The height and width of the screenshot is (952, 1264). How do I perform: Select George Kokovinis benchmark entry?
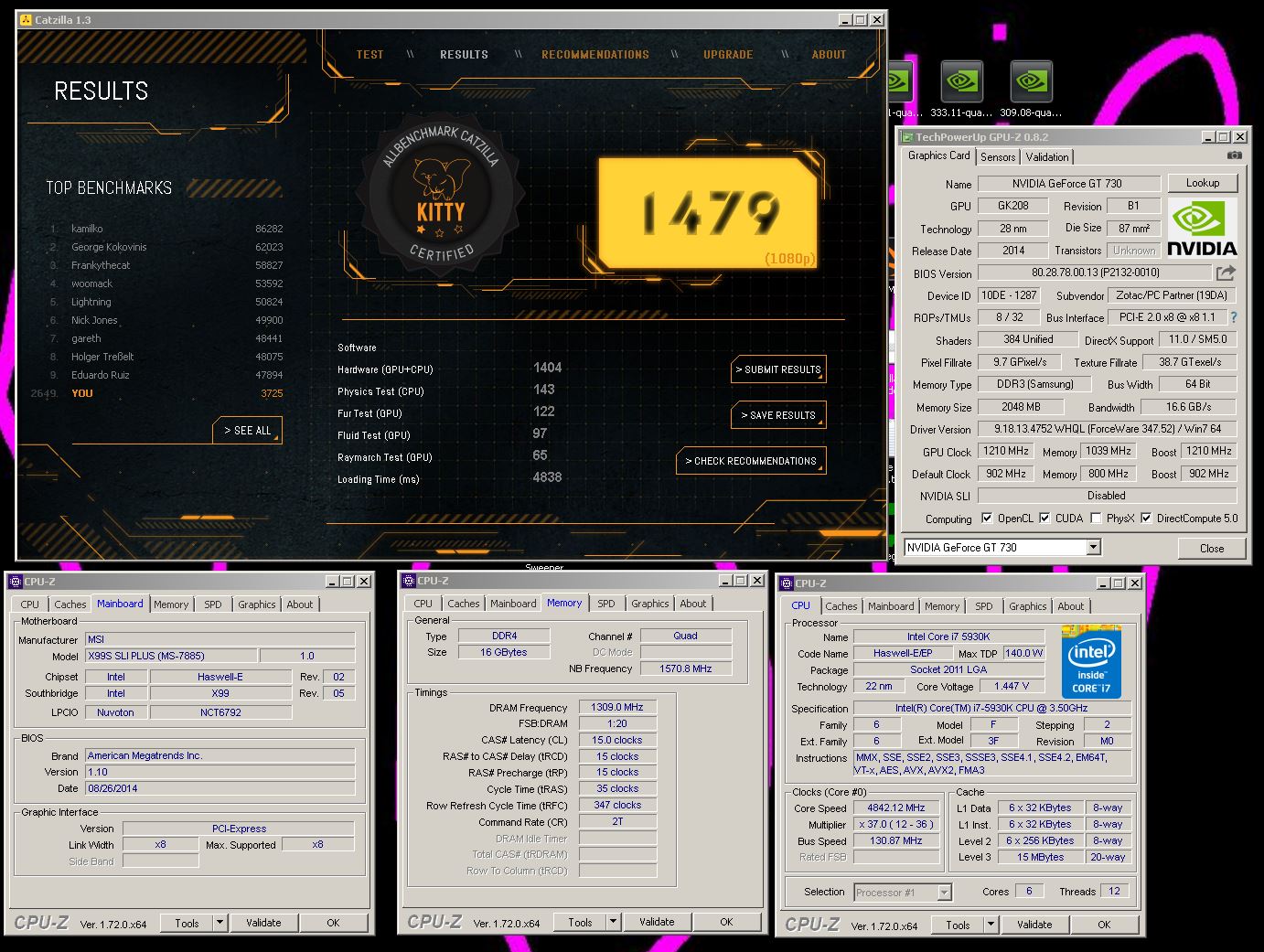[166, 247]
